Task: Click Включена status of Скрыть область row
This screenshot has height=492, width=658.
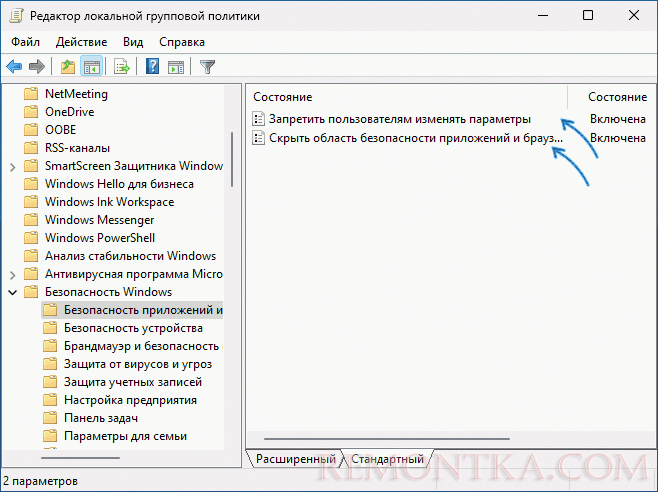Action: click(617, 138)
